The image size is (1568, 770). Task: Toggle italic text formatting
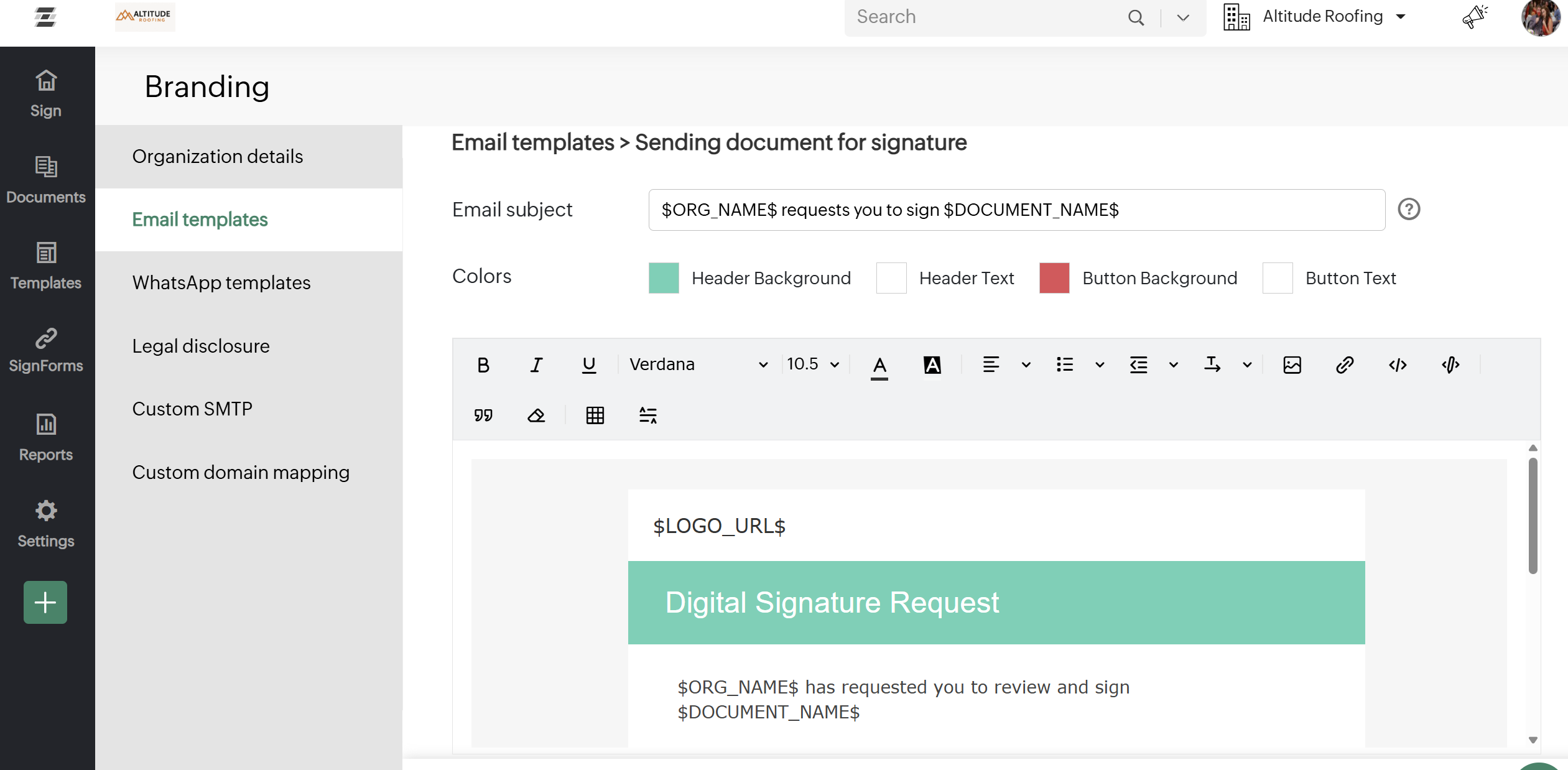[x=536, y=365]
